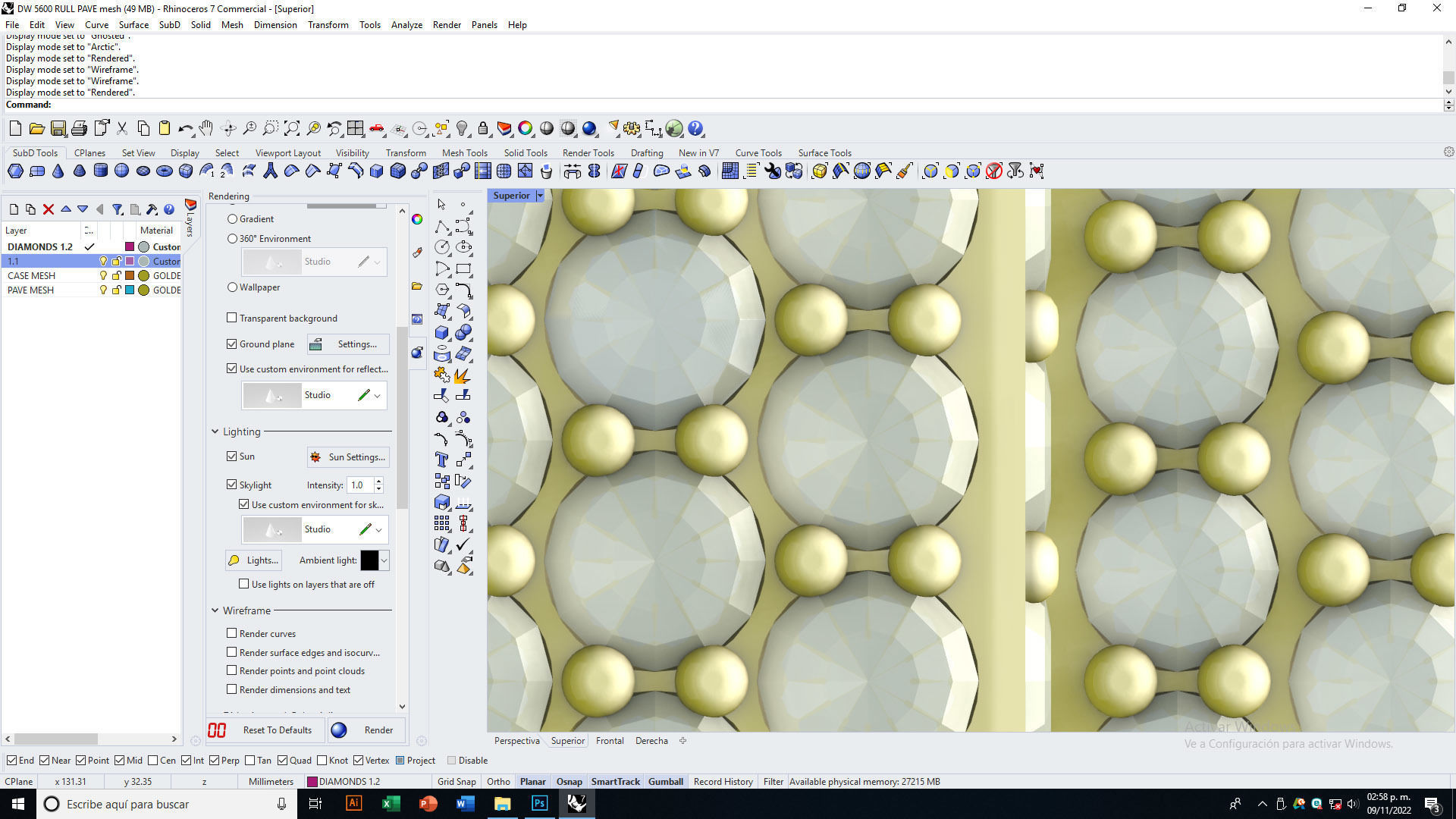Switch to Perspectiva viewport tab
1456x819 pixels.
pyautogui.click(x=516, y=741)
